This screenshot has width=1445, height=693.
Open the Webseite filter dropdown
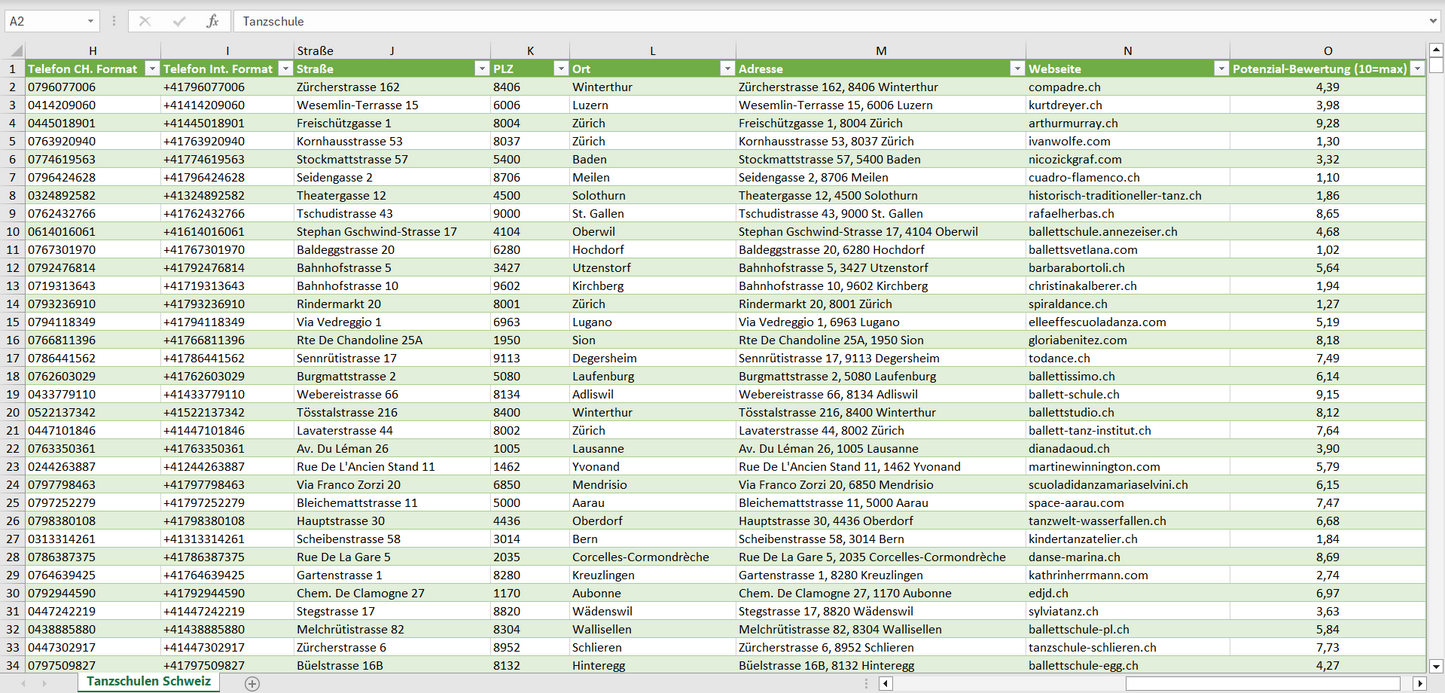coord(1220,69)
